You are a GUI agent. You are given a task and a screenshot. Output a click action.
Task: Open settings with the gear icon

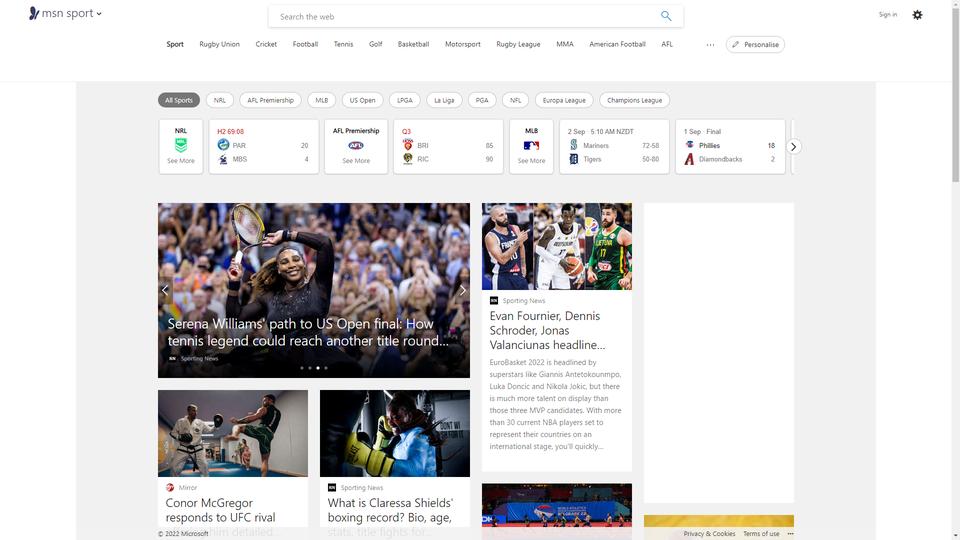click(917, 15)
